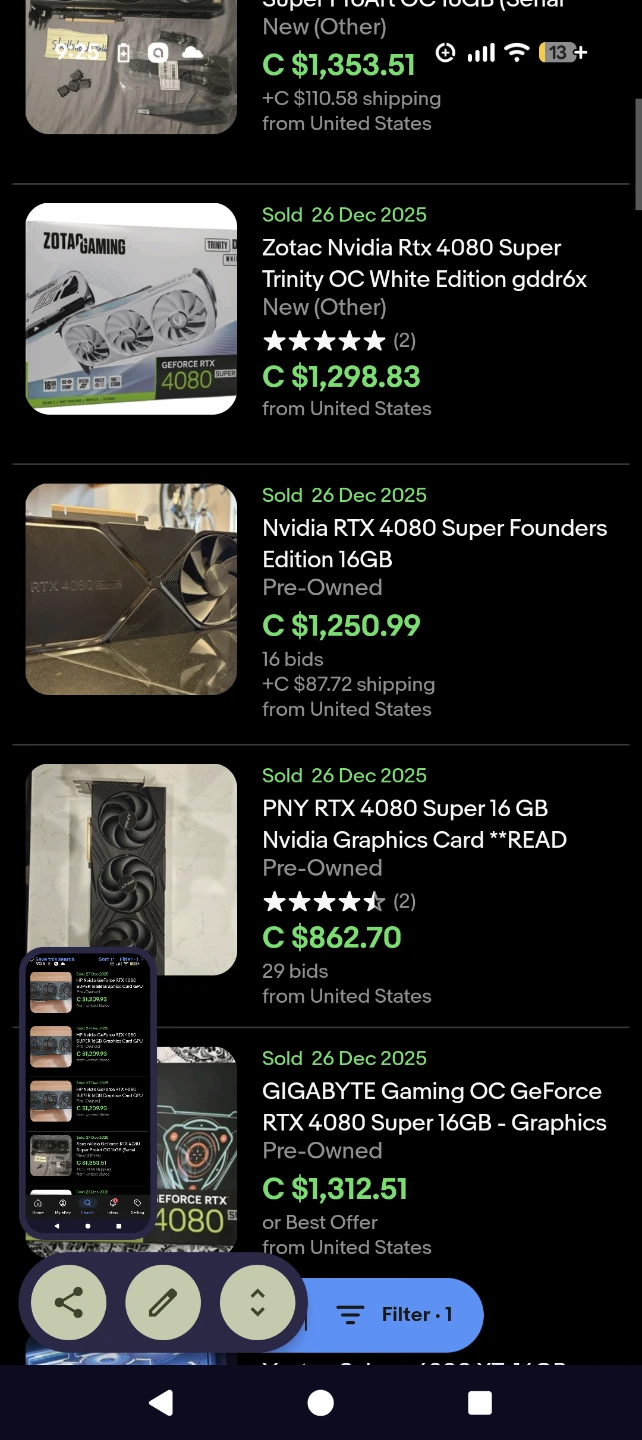Expand screenshot with the scroll capture arrows
This screenshot has height=1440, width=642.
pos(257,1302)
